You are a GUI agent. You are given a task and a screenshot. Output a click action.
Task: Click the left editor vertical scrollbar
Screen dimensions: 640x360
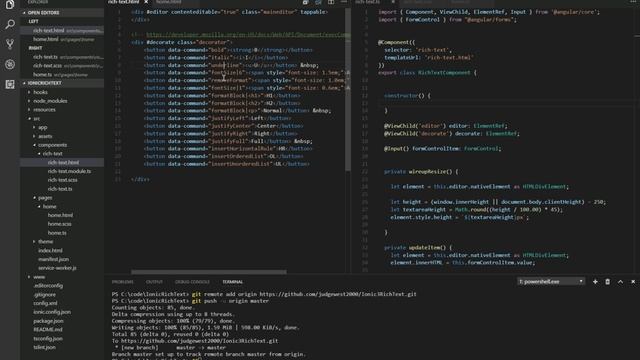pyautogui.click(x=348, y=90)
